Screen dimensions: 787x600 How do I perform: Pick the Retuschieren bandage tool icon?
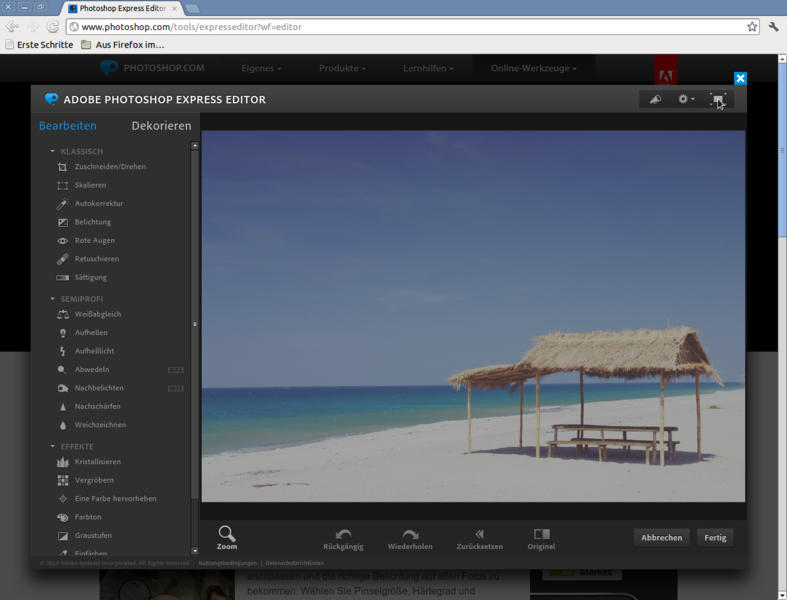[x=62, y=259]
